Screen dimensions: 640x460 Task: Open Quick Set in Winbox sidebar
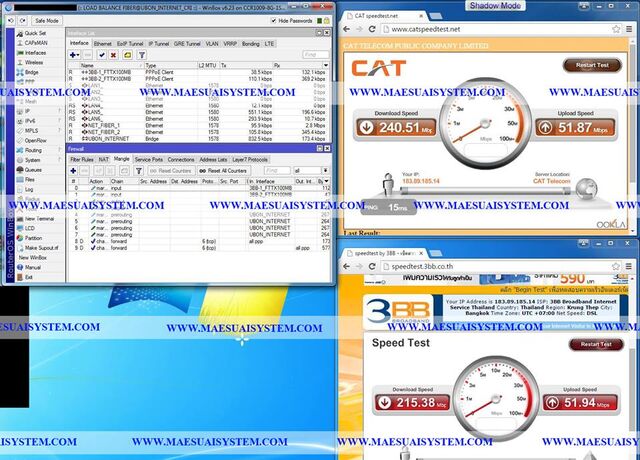pos(35,33)
